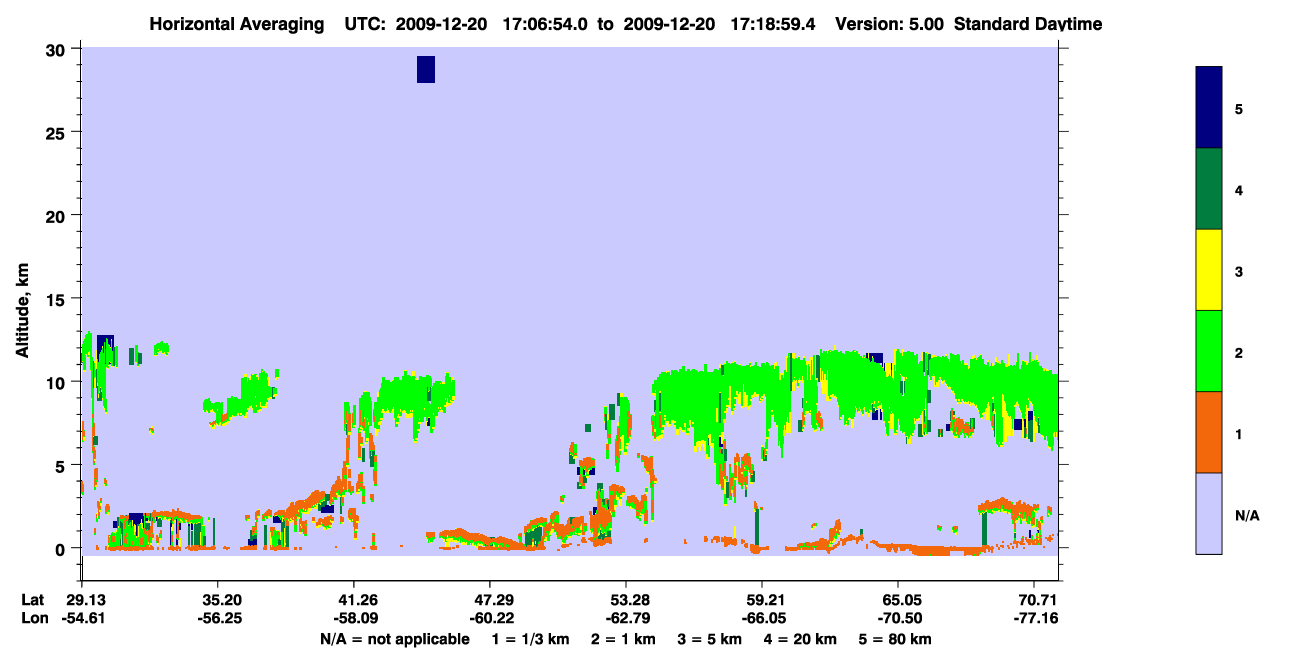Image resolution: width=1300 pixels, height=667 pixels.
Task: Click longitude value -58.09
Action: point(354,619)
